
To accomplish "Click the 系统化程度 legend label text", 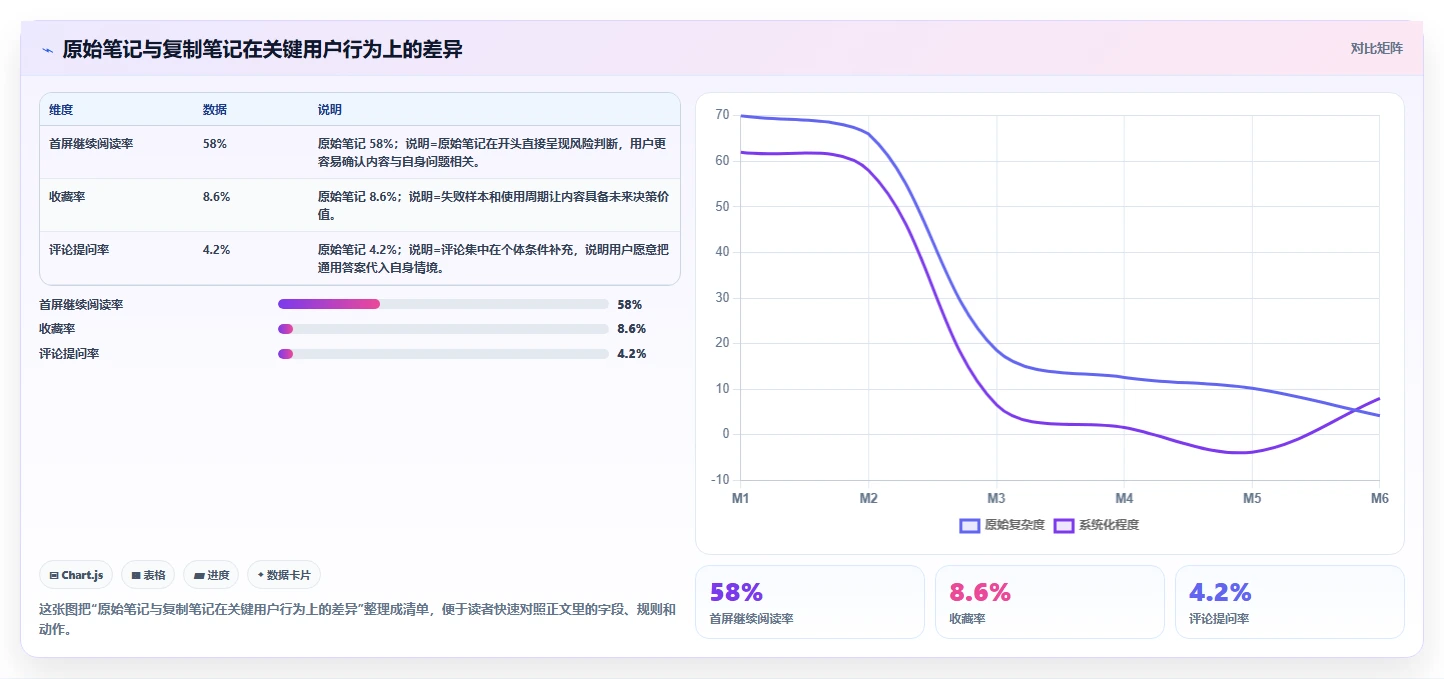I will point(1109,525).
